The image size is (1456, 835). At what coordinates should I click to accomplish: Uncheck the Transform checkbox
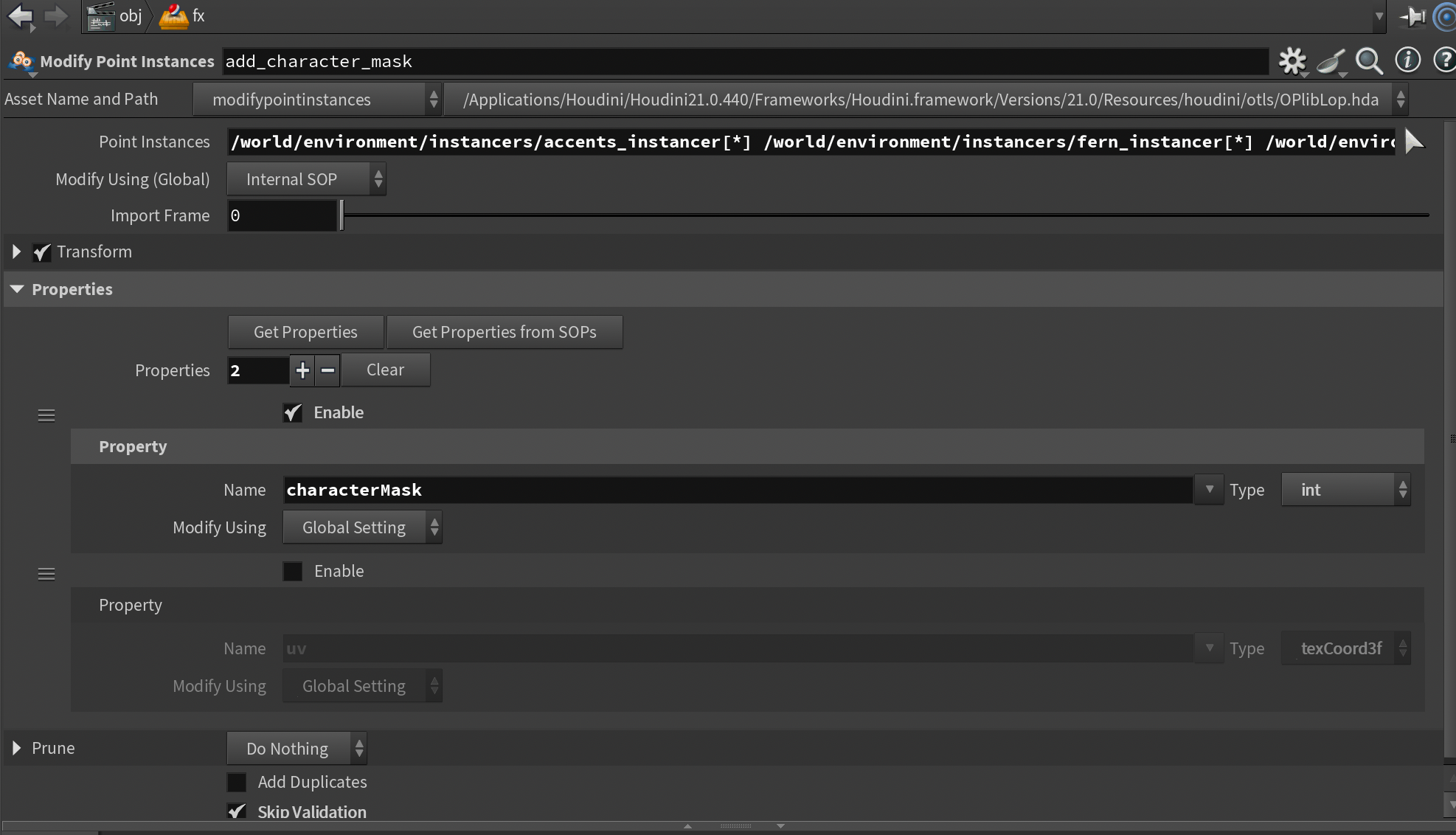point(42,252)
